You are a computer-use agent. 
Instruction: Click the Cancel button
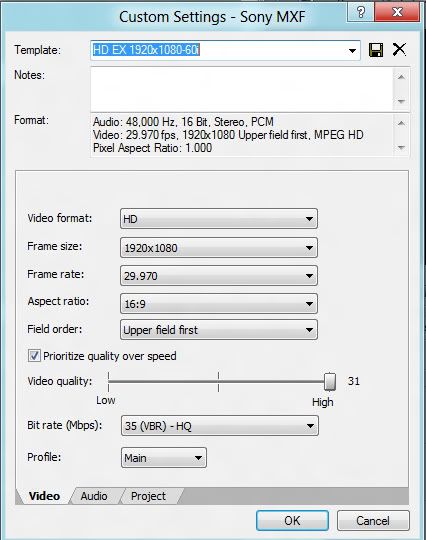click(373, 520)
